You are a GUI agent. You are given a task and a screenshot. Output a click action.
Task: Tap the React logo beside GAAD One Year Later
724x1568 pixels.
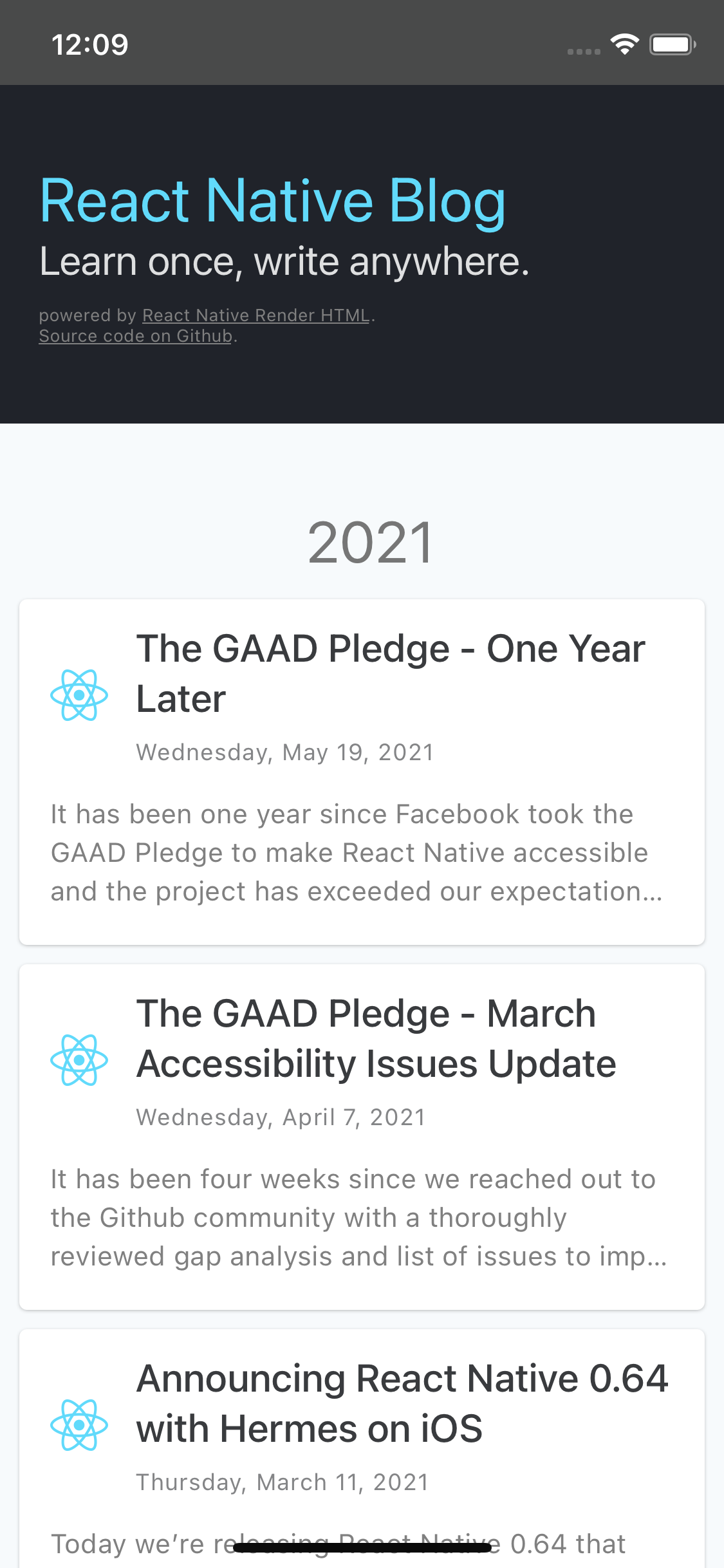click(x=79, y=695)
